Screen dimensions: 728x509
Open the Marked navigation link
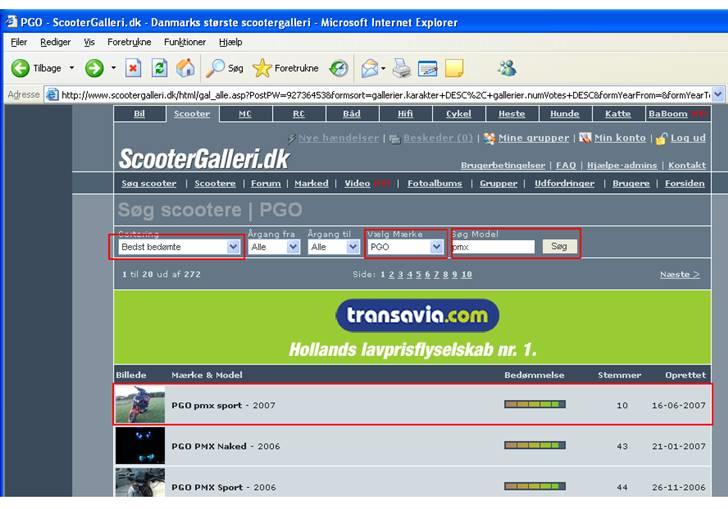click(311, 183)
